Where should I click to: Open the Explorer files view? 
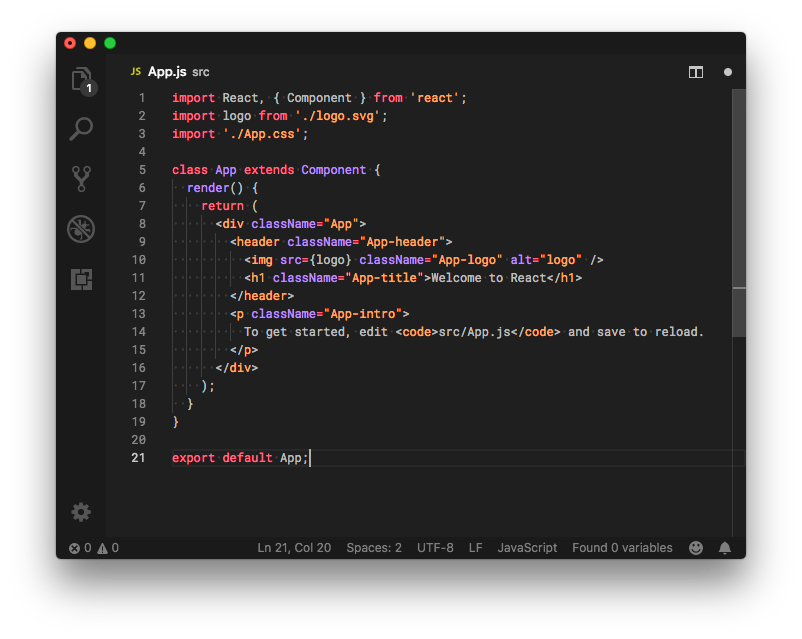click(x=82, y=80)
